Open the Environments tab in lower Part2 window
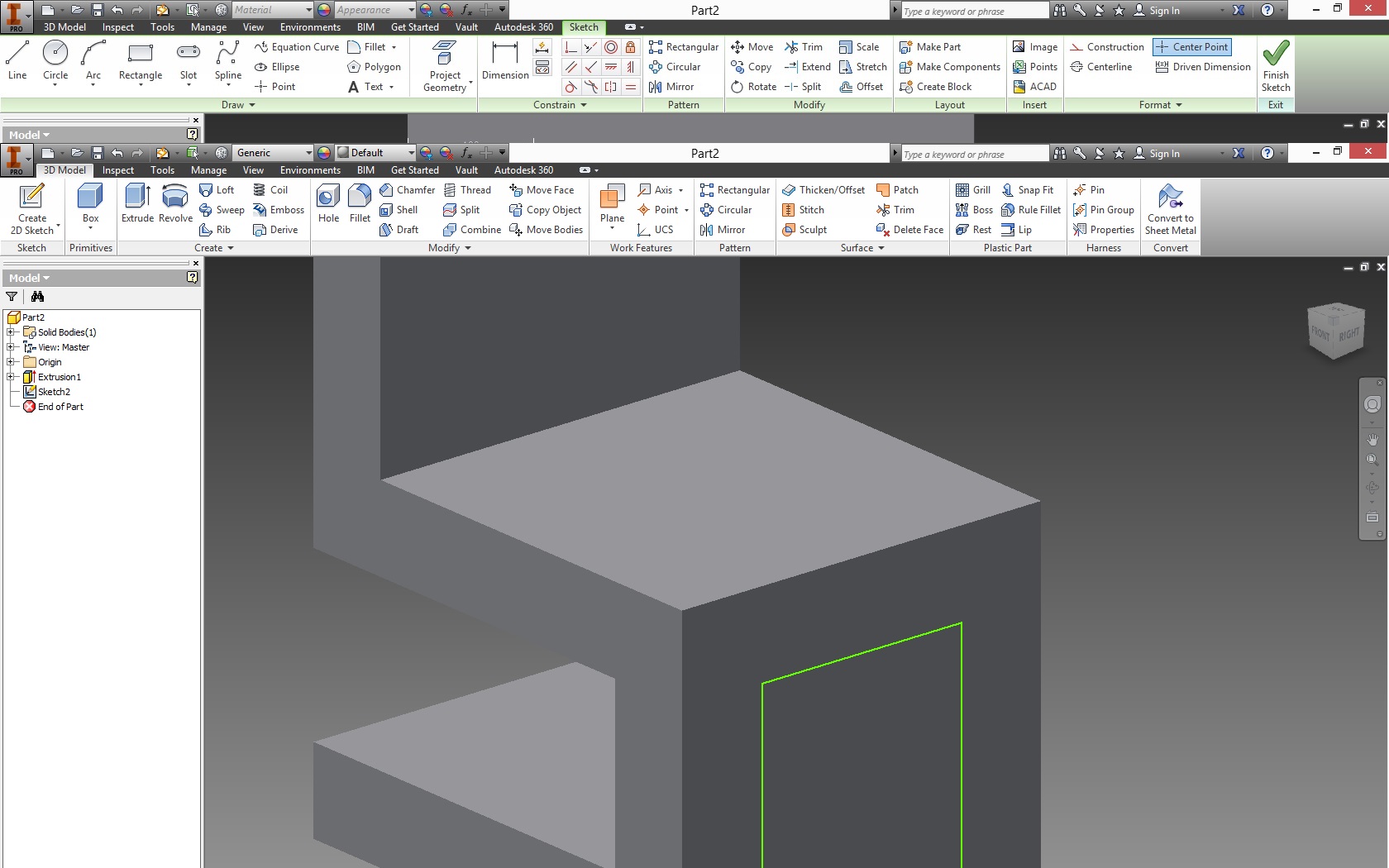Image resolution: width=1389 pixels, height=868 pixels. pyautogui.click(x=310, y=170)
